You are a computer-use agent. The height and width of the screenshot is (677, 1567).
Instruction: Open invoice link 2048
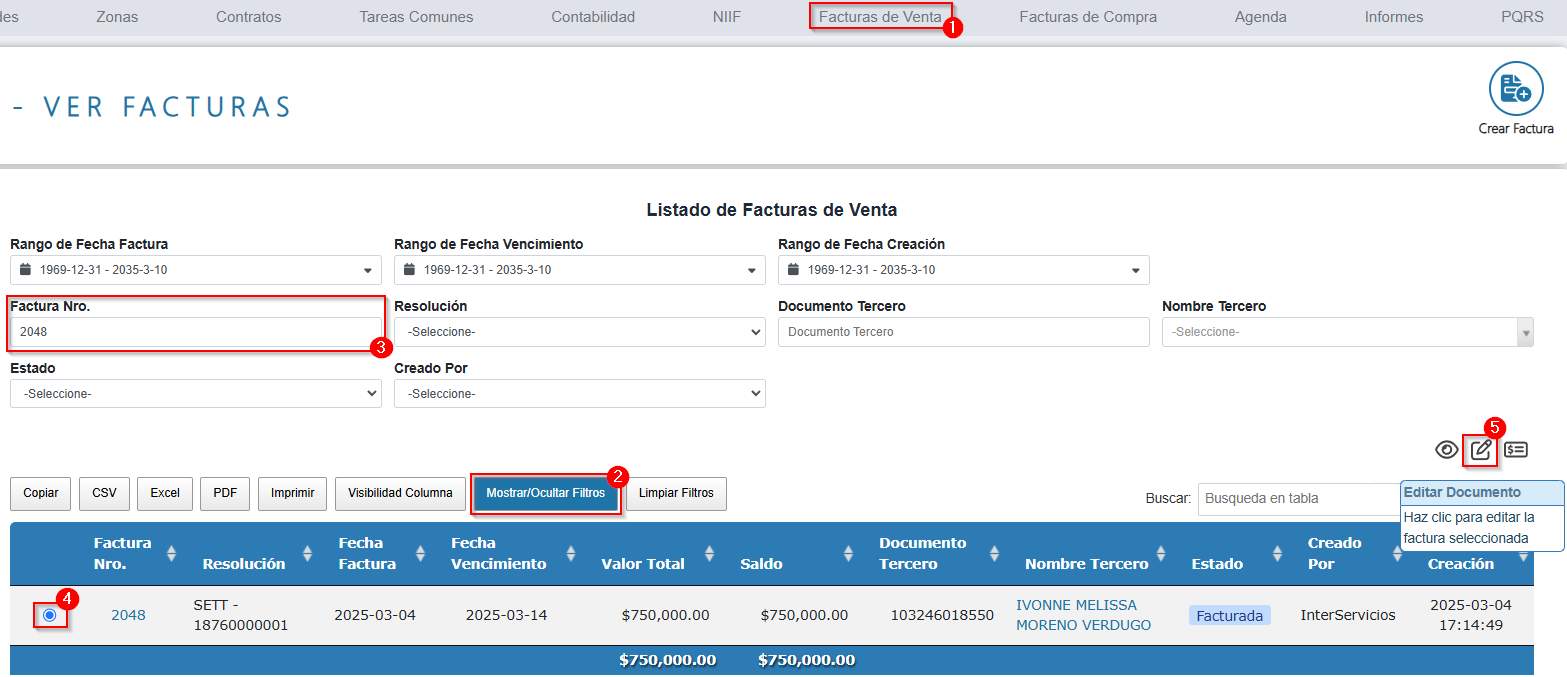coord(128,615)
